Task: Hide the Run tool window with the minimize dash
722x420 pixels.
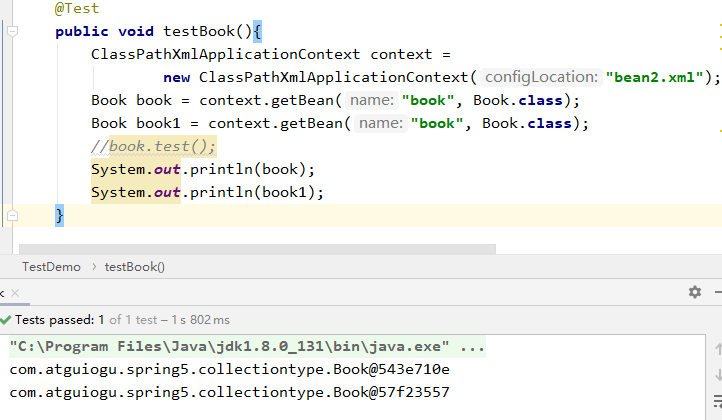Action: [719, 292]
